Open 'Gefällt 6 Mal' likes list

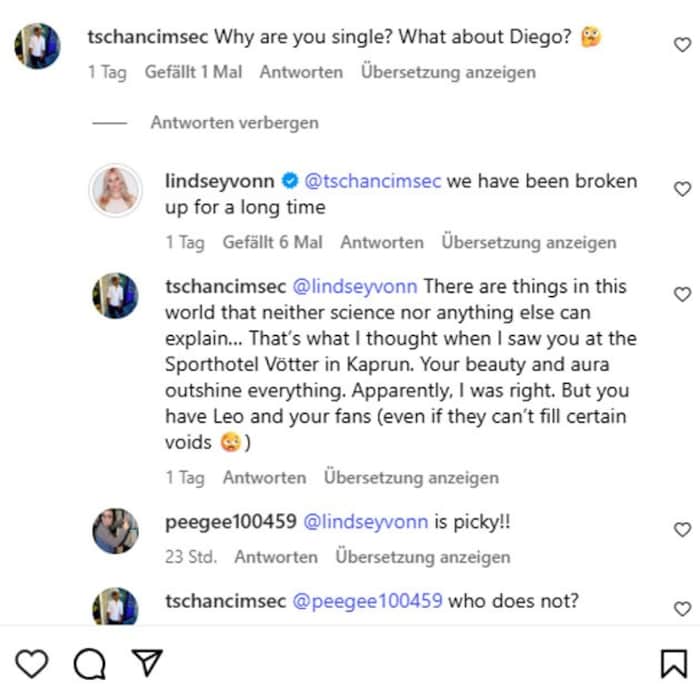(x=272, y=242)
